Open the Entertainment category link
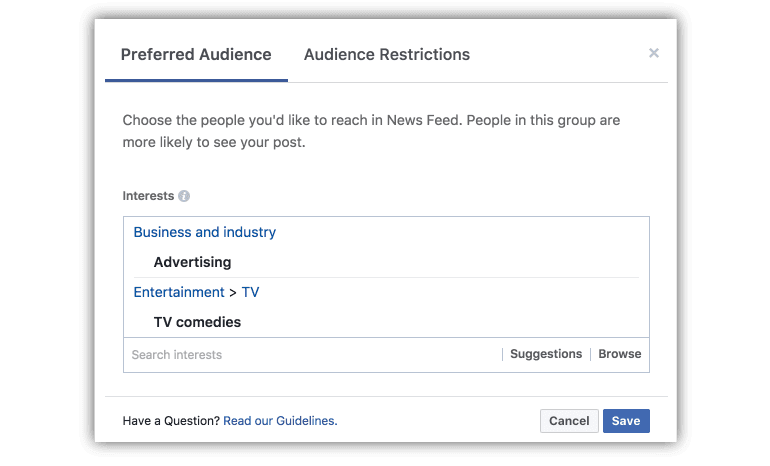This screenshot has width=770, height=466. coord(179,292)
